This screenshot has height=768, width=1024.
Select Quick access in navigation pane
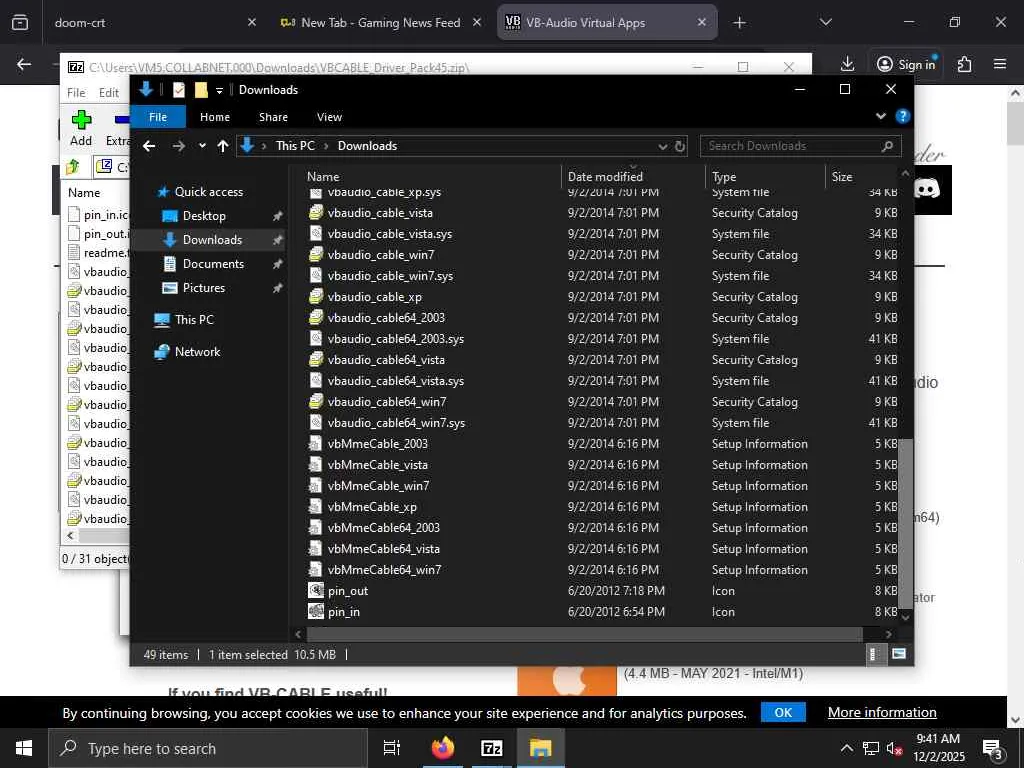coord(208,191)
